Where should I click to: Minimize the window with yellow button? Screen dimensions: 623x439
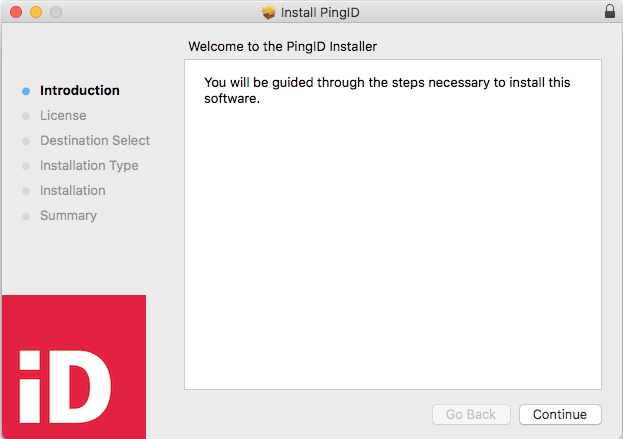[36, 12]
